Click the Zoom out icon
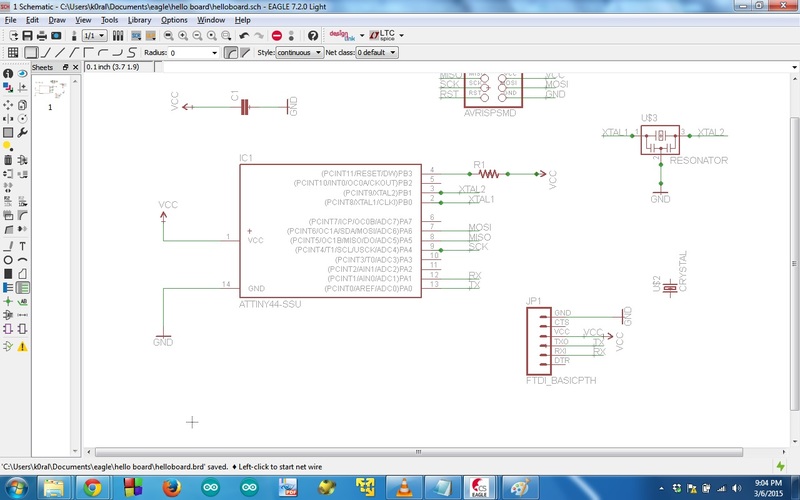Screen dimensions: 800x500 point(197,36)
